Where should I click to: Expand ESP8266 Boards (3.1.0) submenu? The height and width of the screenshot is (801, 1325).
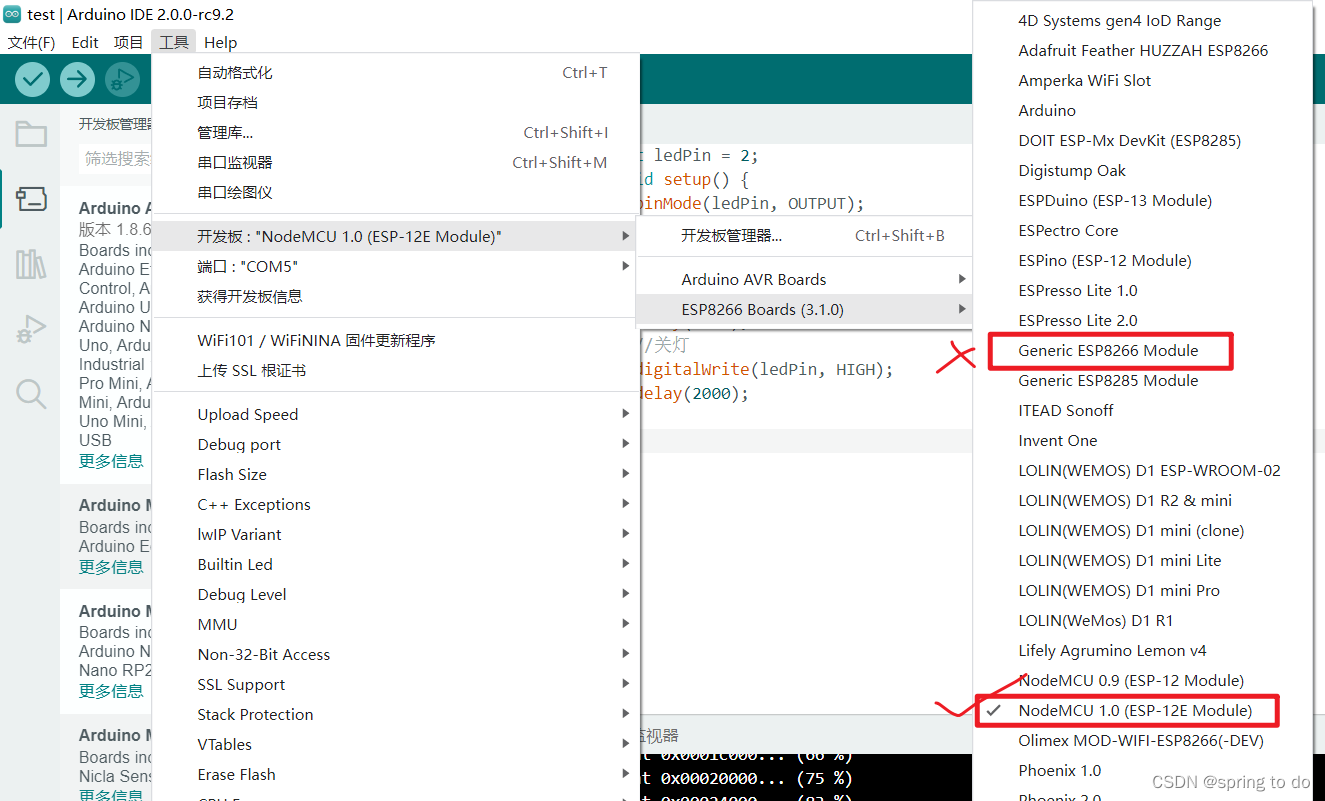[804, 310]
